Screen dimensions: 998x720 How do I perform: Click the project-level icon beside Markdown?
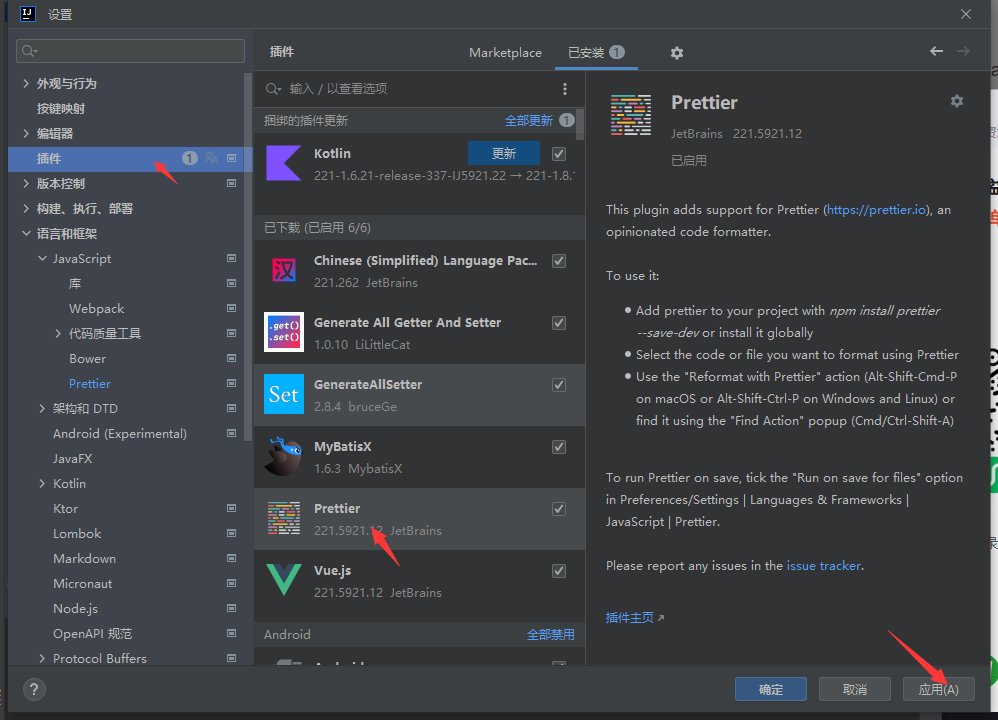point(232,558)
